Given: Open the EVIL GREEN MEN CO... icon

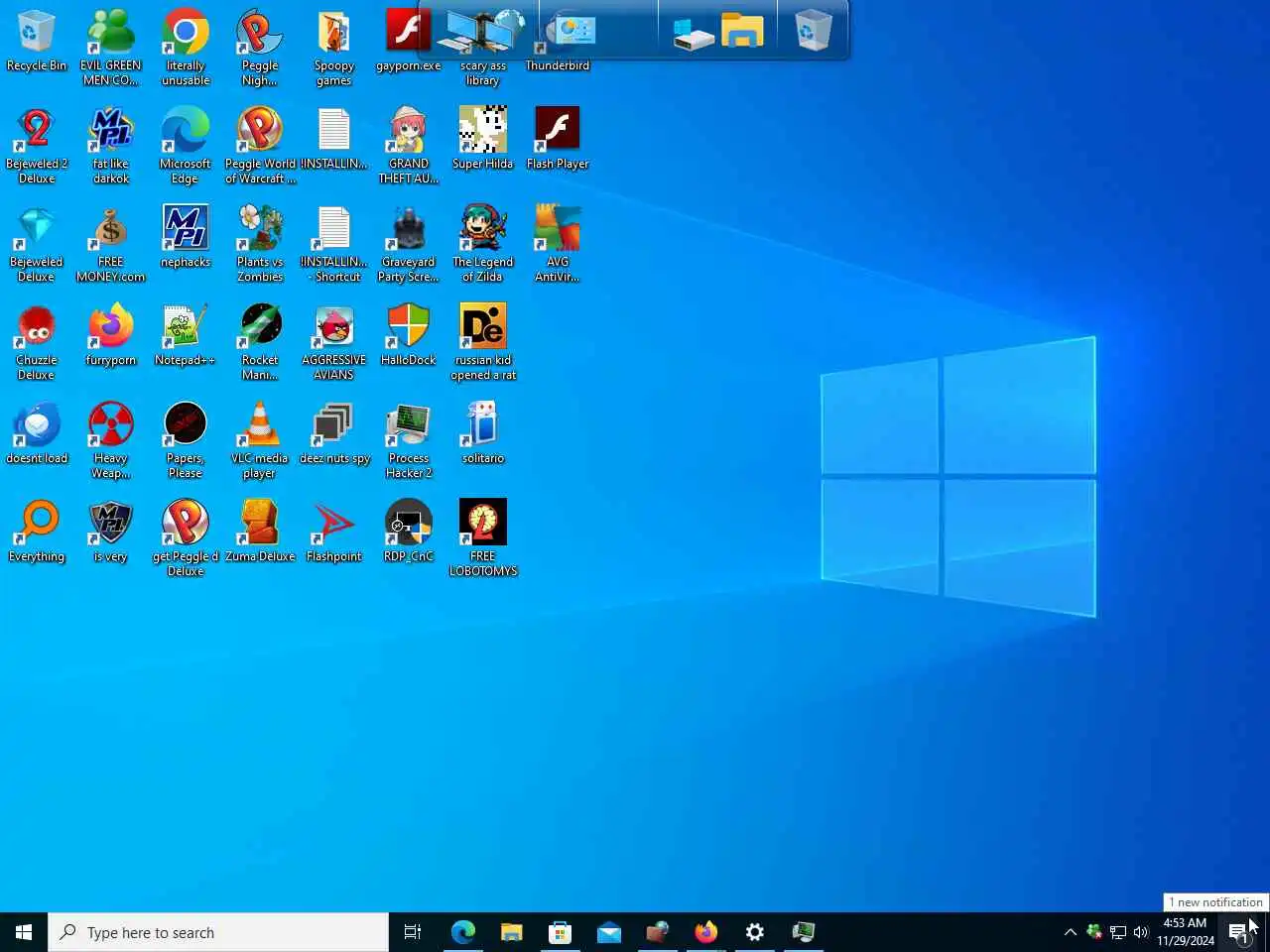Looking at the screenshot, I should click(x=111, y=48).
